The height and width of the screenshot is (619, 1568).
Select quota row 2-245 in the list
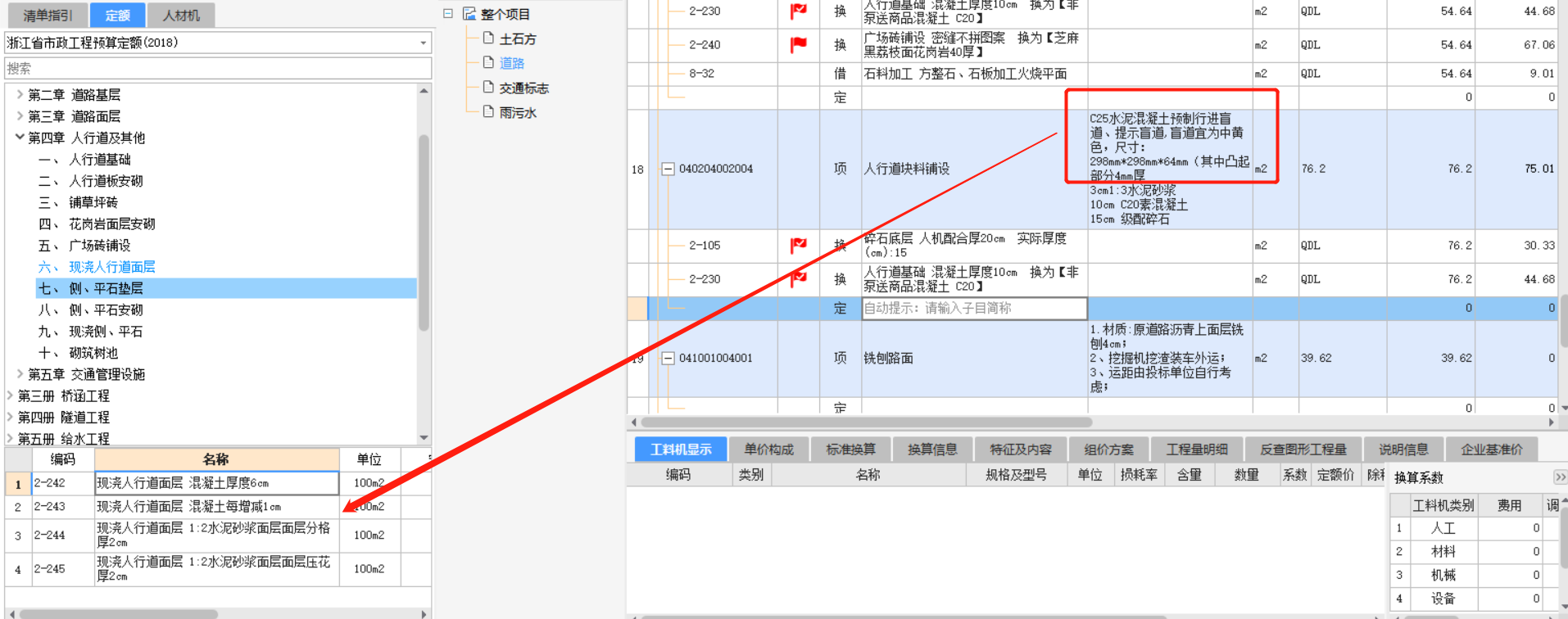click(218, 569)
